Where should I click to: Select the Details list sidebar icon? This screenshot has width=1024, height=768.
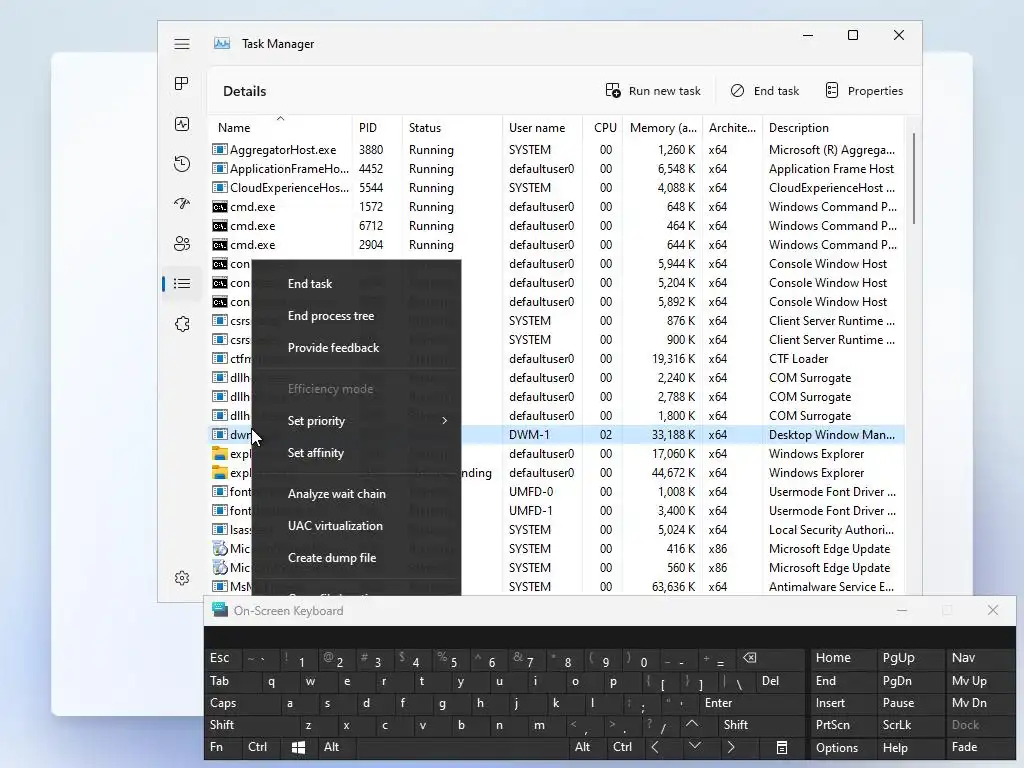(182, 283)
